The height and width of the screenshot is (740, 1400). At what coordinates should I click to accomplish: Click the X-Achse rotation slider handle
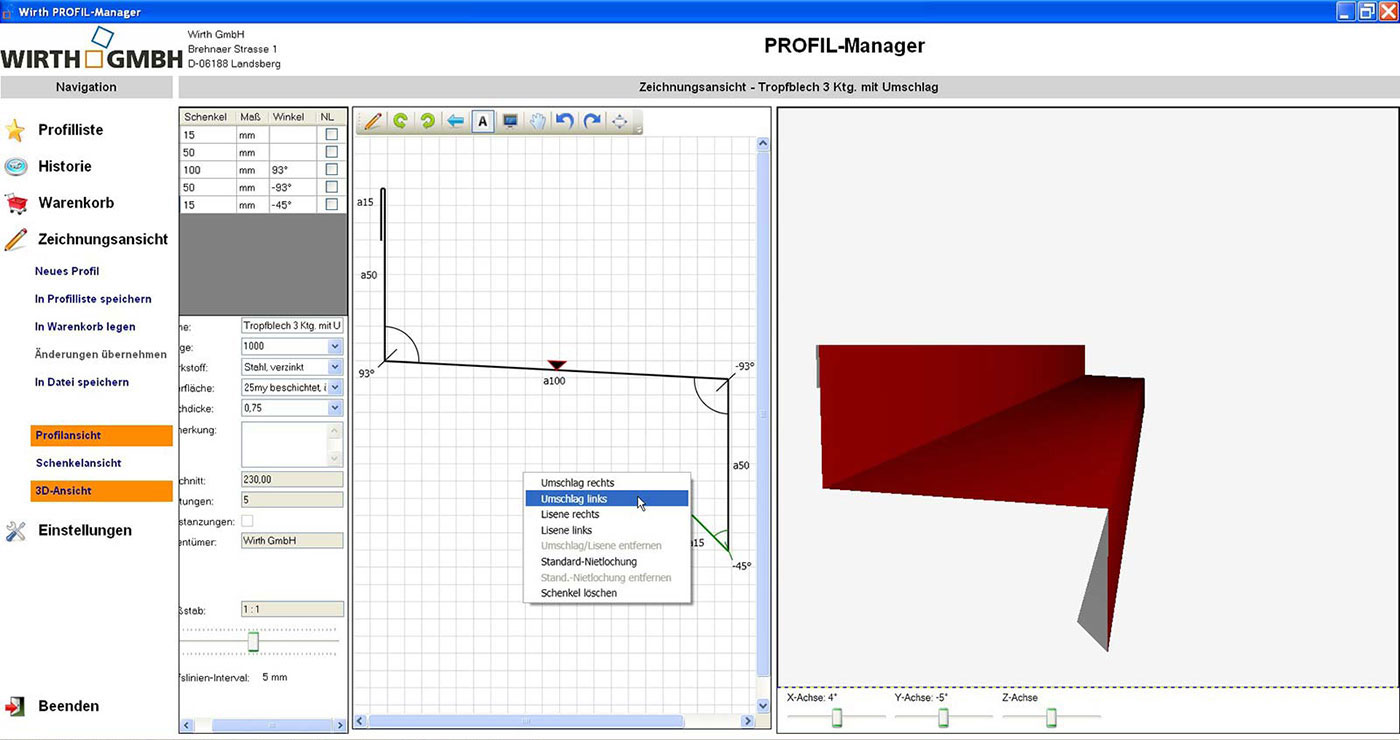(837, 717)
